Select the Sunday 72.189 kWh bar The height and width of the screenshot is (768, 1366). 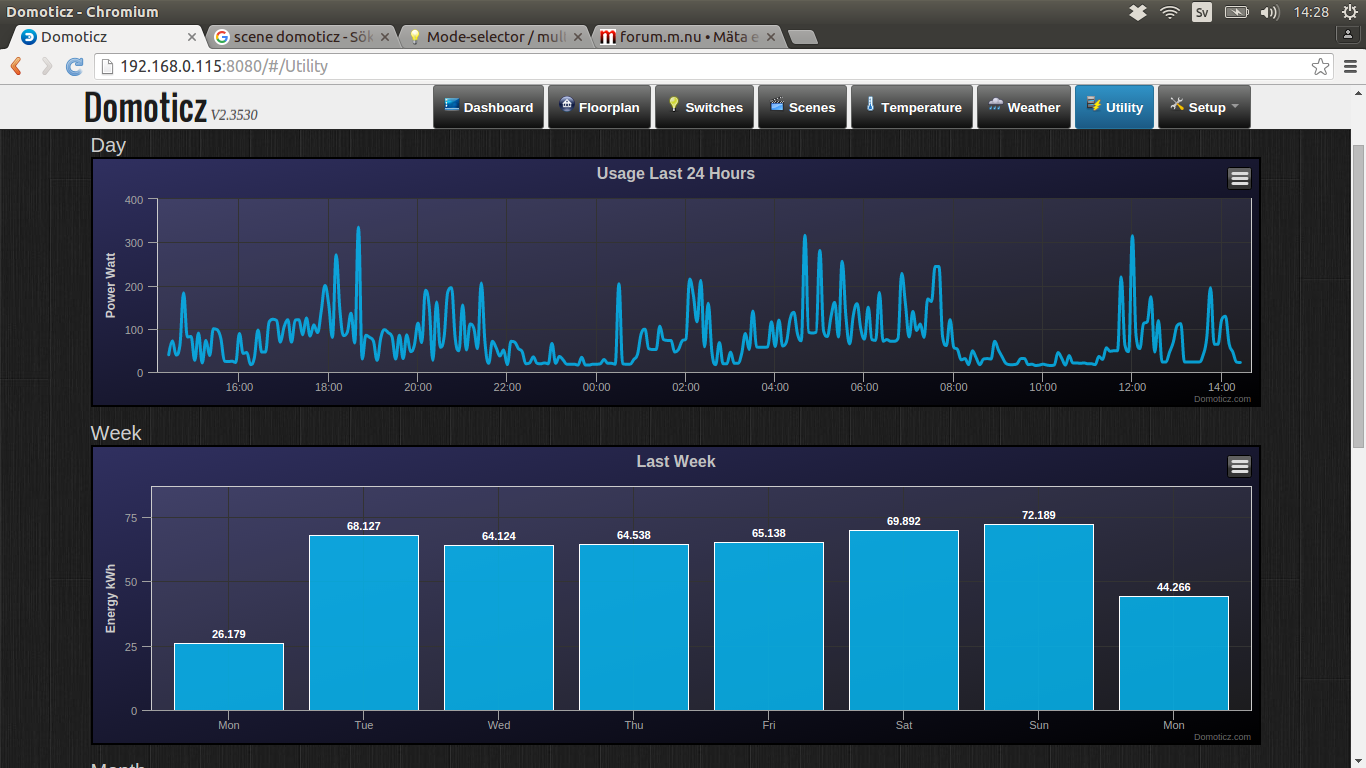[x=1039, y=617]
